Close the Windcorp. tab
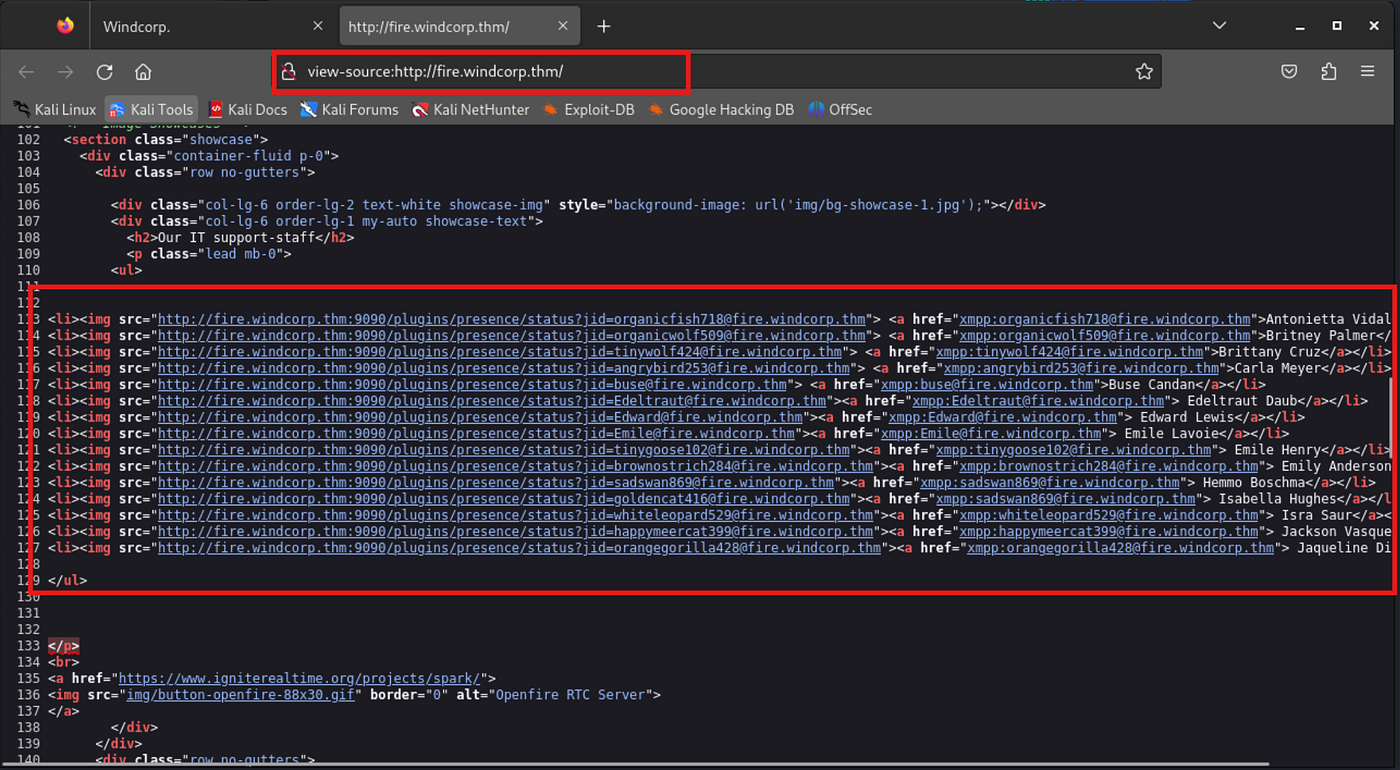1400x770 pixels. [318, 27]
